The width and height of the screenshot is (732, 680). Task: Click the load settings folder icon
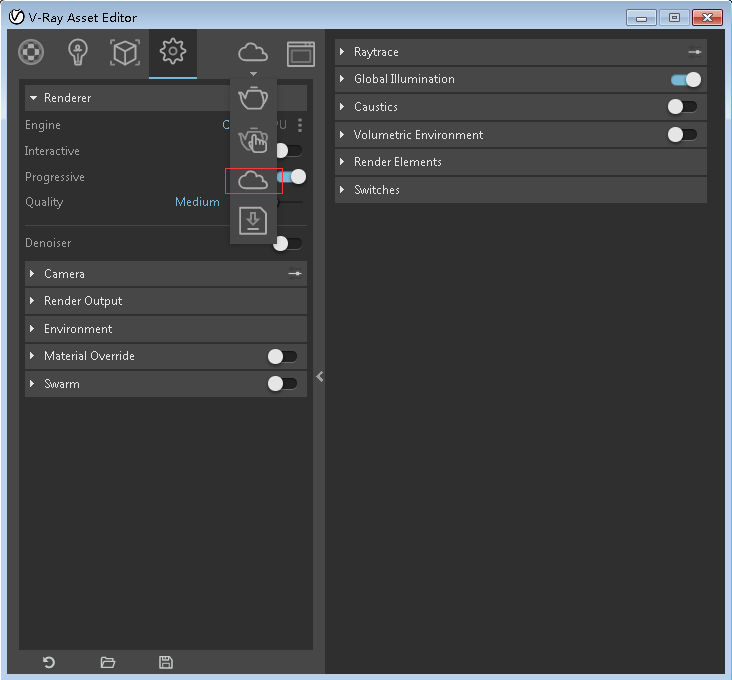(108, 662)
